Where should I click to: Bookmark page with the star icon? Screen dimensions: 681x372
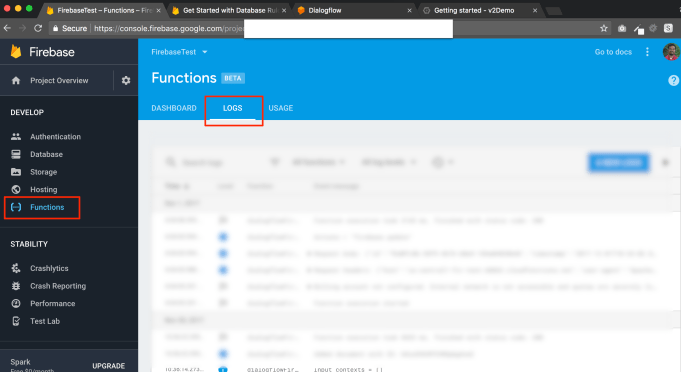coord(604,28)
